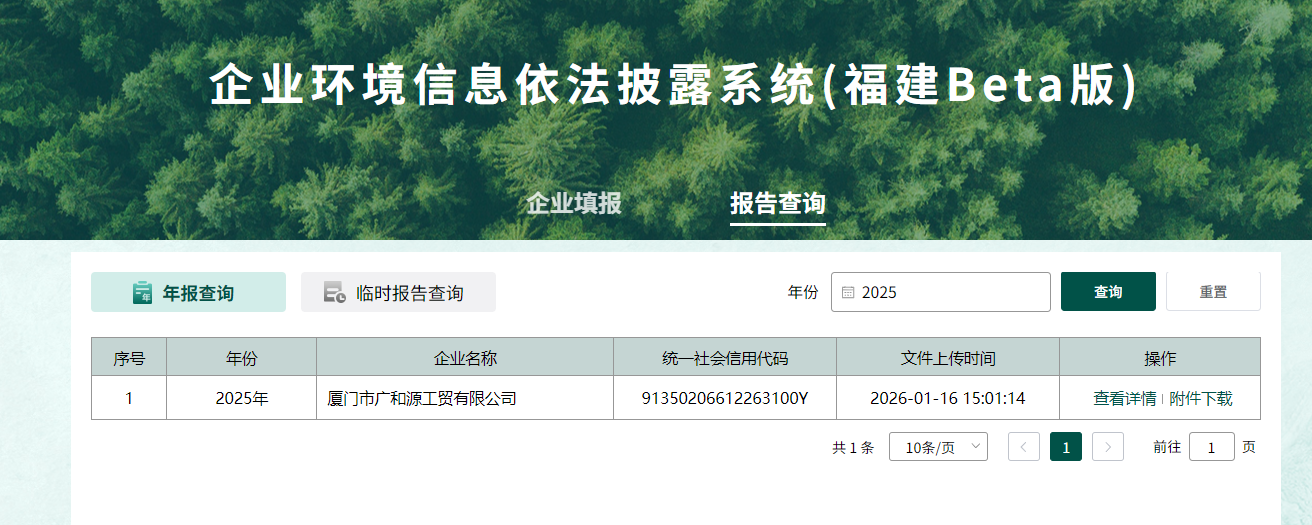This screenshot has height=525, width=1312.
Task: Click the 统一社会信用代码 column header
Action: (x=725, y=357)
